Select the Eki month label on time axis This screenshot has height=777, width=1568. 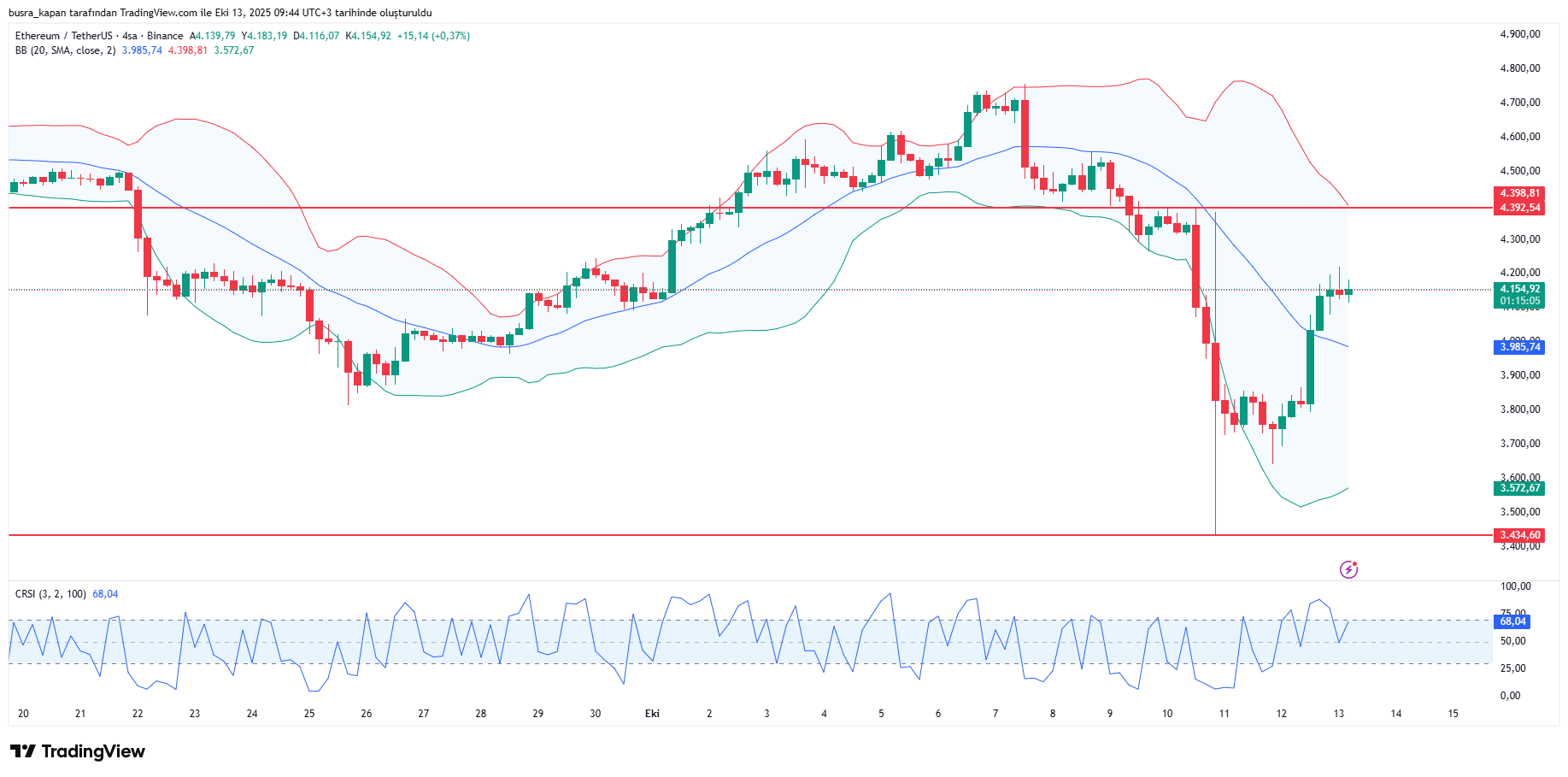click(x=652, y=714)
